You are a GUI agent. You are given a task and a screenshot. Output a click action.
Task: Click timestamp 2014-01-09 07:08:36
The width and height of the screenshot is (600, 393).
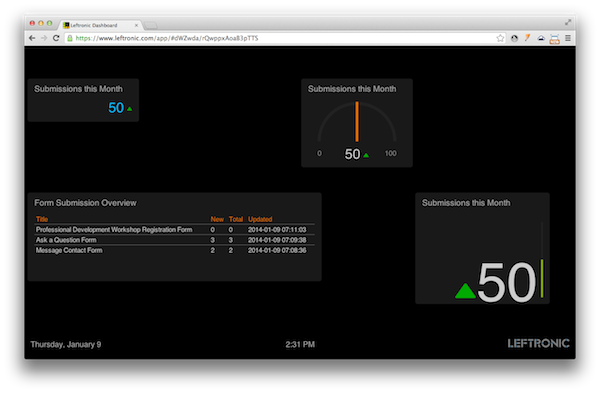(277, 250)
